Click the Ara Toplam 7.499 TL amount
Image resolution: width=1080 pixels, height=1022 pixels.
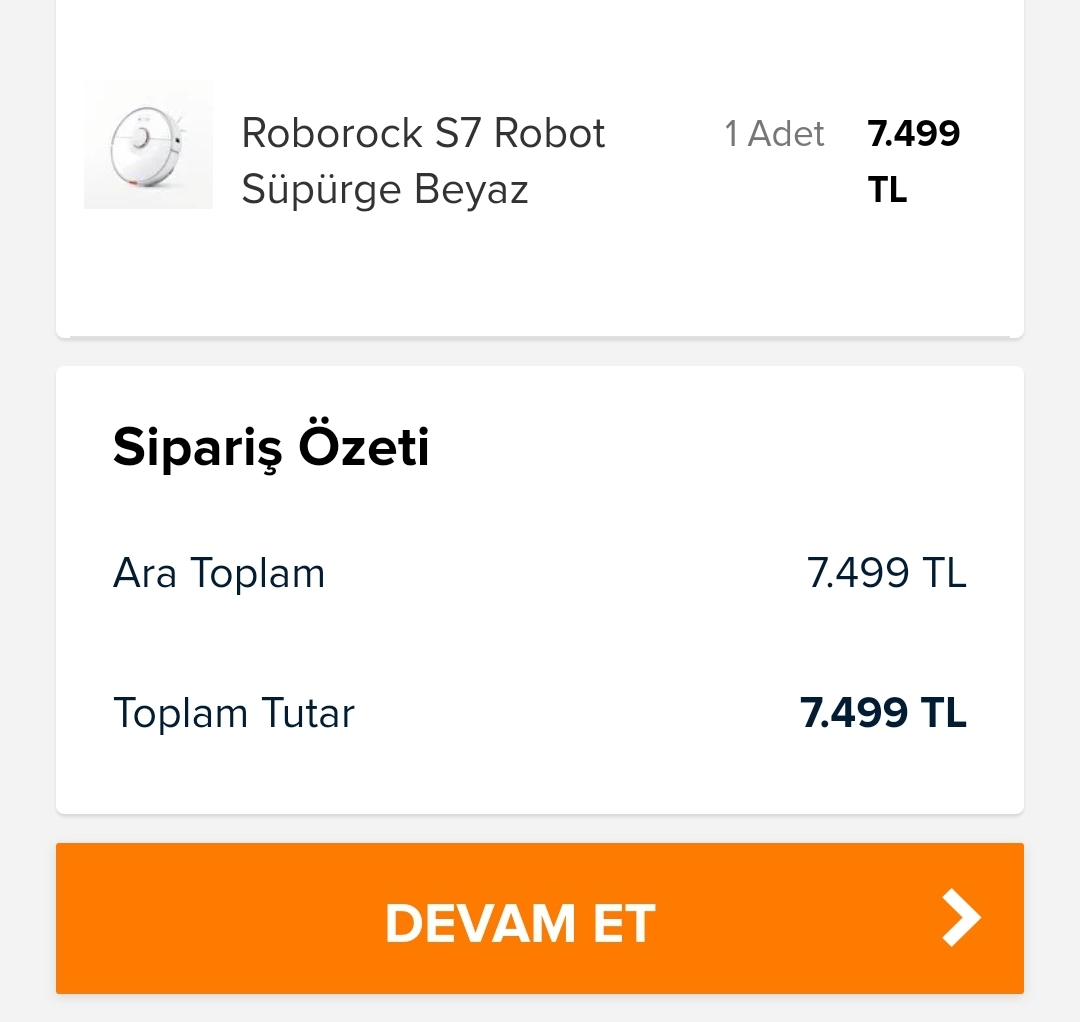(886, 573)
